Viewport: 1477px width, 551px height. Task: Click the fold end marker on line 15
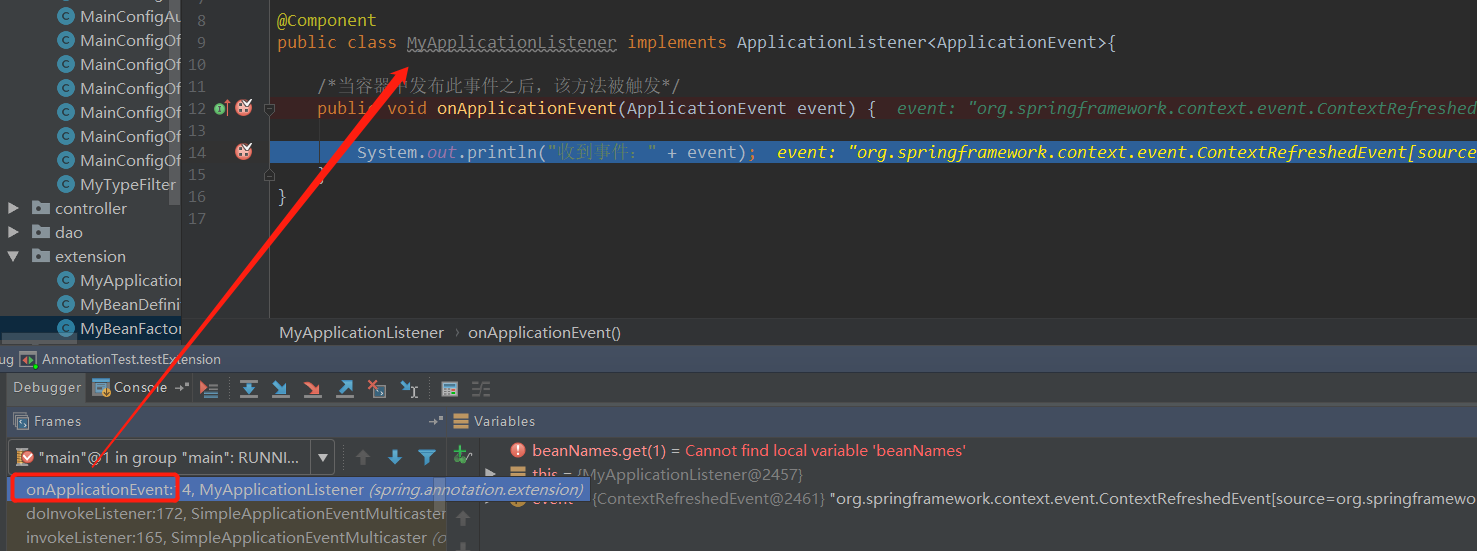click(x=269, y=174)
